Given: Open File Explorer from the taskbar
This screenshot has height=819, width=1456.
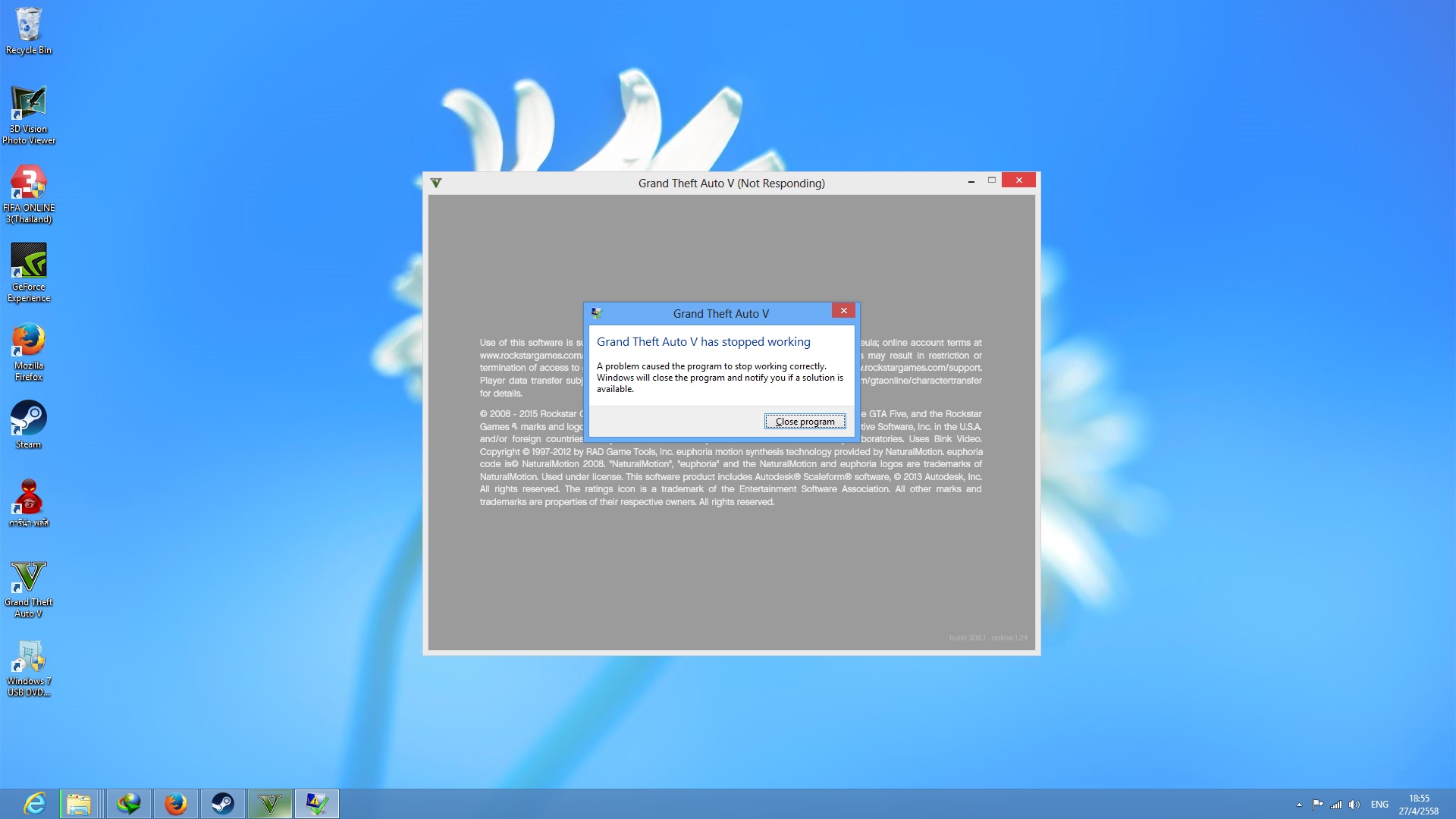Looking at the screenshot, I should tap(78, 804).
